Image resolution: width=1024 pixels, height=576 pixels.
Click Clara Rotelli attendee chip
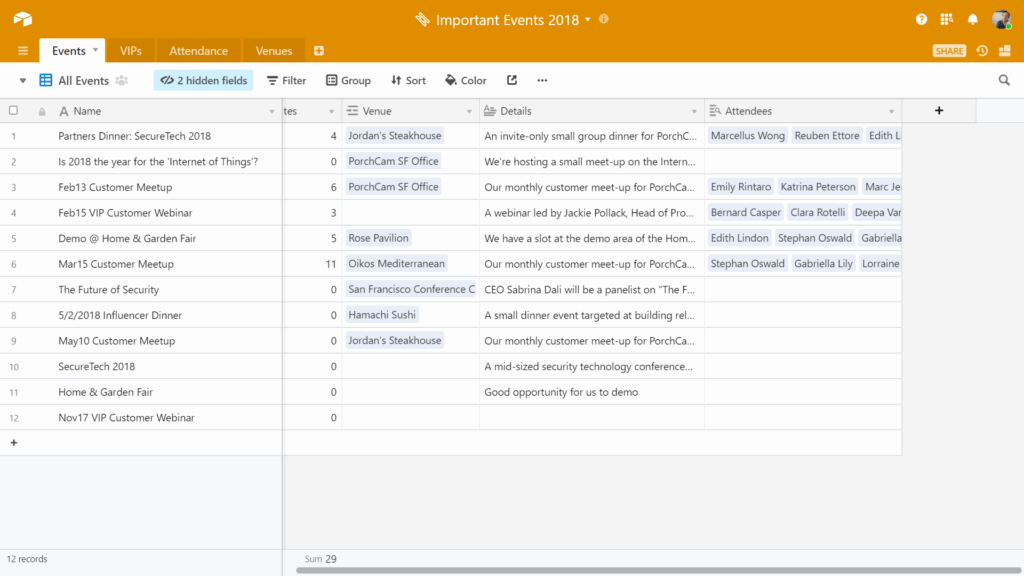[x=817, y=212]
